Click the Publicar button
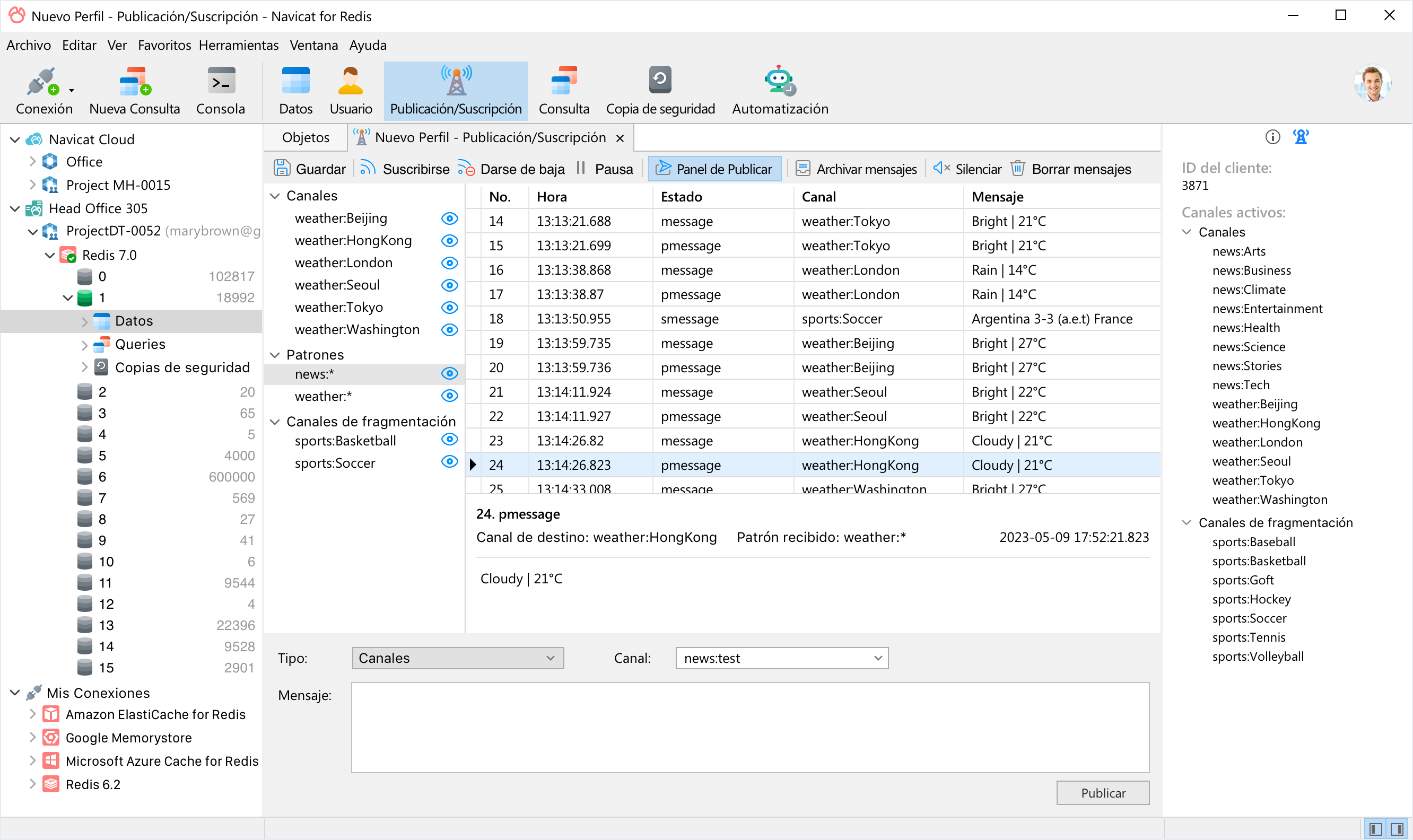This screenshot has height=840, width=1413. click(1102, 792)
